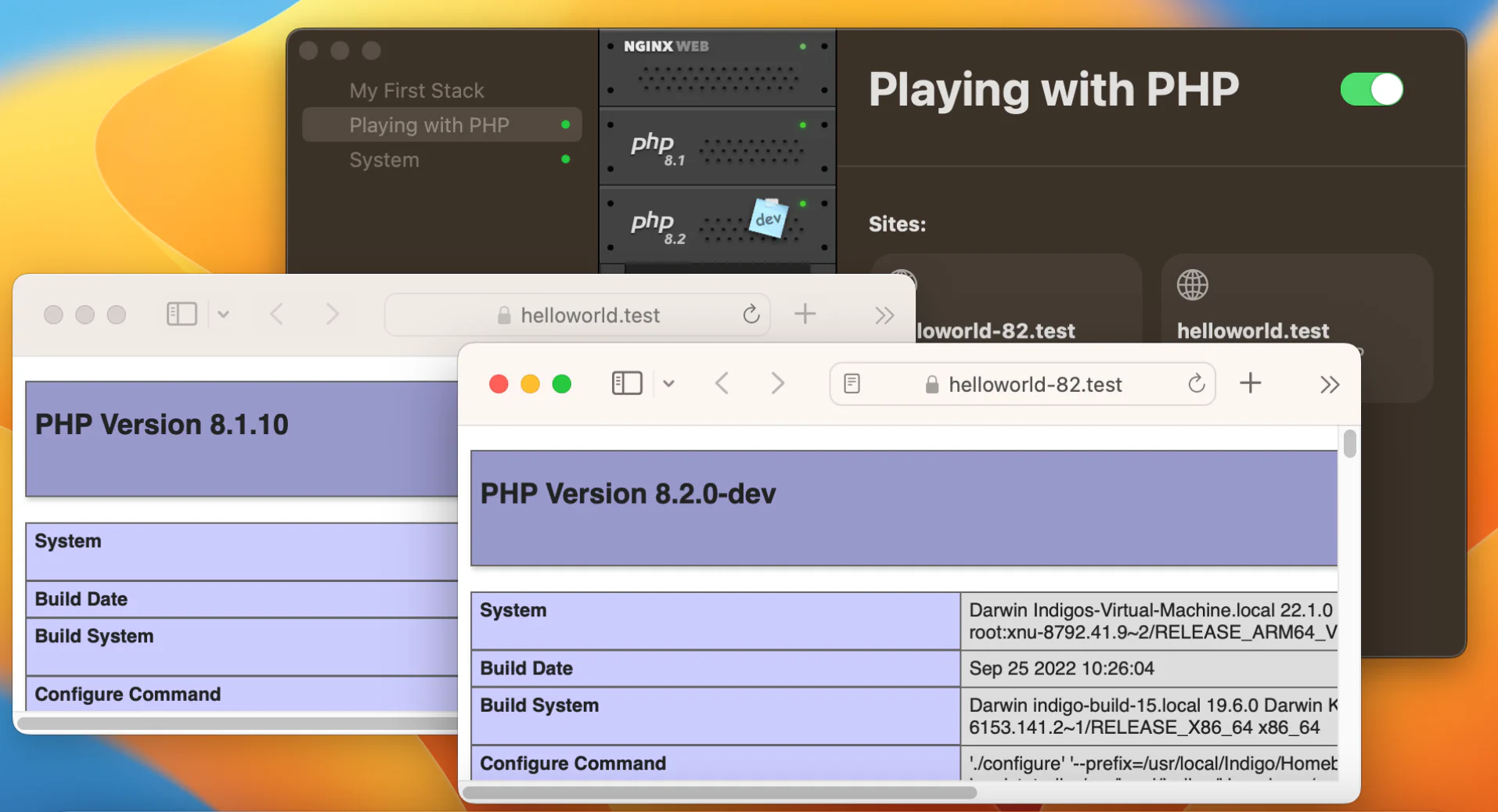The height and width of the screenshot is (812, 1498).
Task: Reload the helloworld-82.test page
Action: pyautogui.click(x=1196, y=384)
